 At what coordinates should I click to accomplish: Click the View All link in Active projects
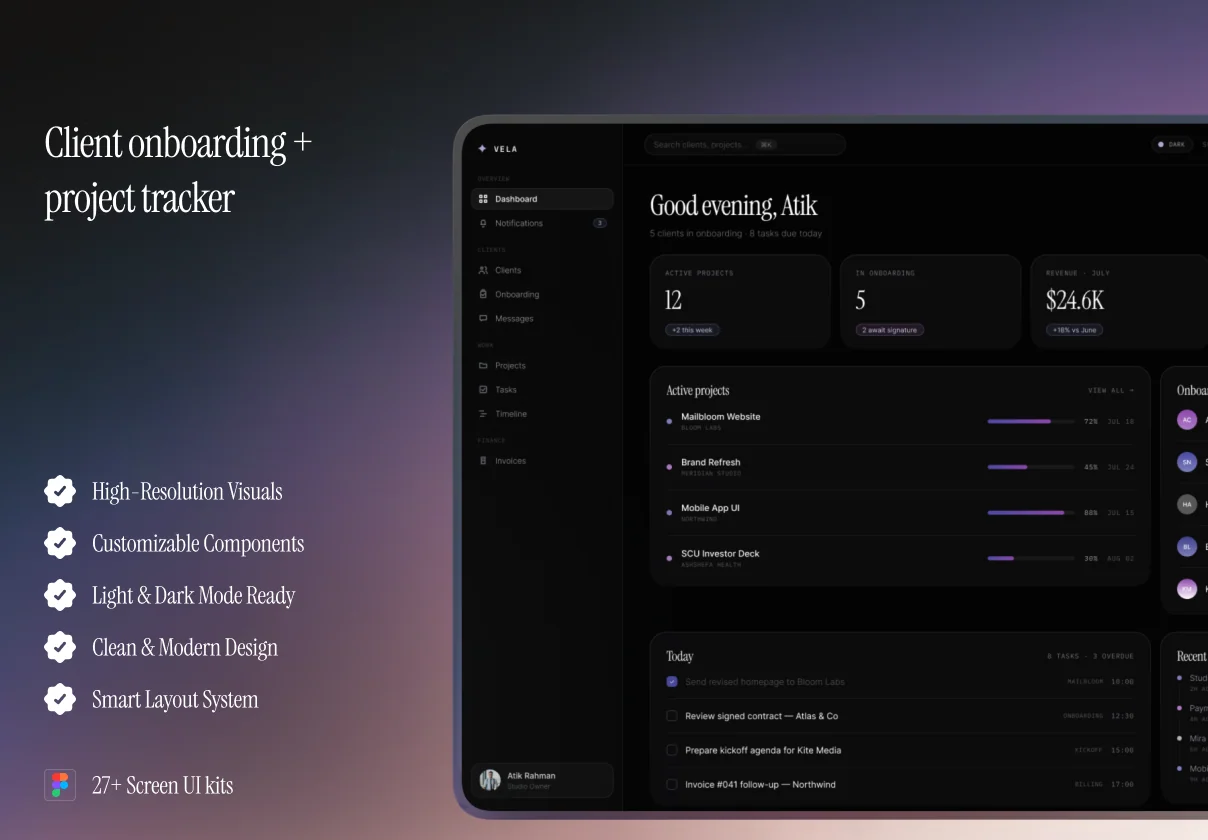(x=1111, y=391)
